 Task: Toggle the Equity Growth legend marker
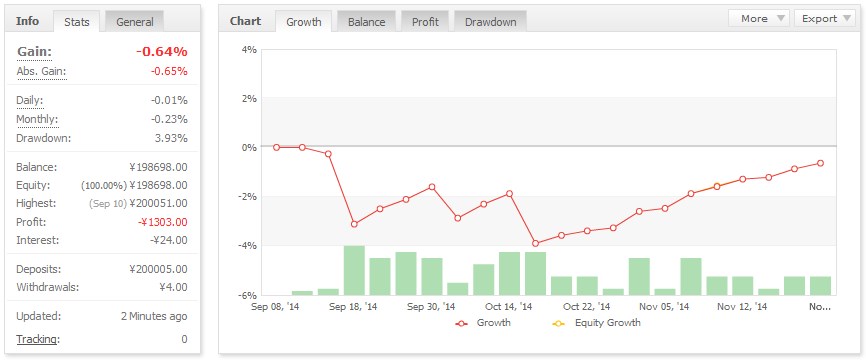click(x=559, y=324)
